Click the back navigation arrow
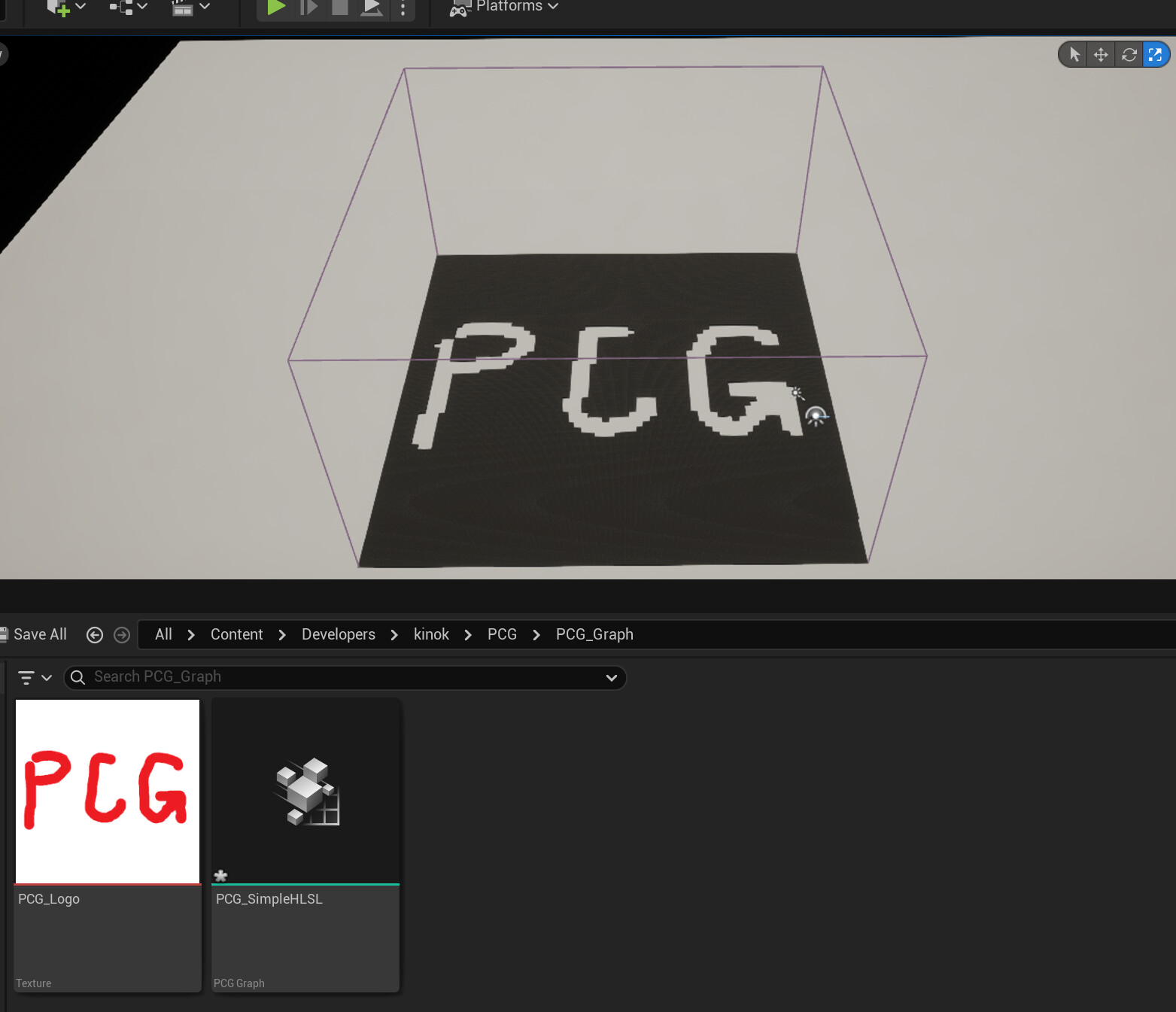Screen dimensions: 1176x1012 click(95, 634)
